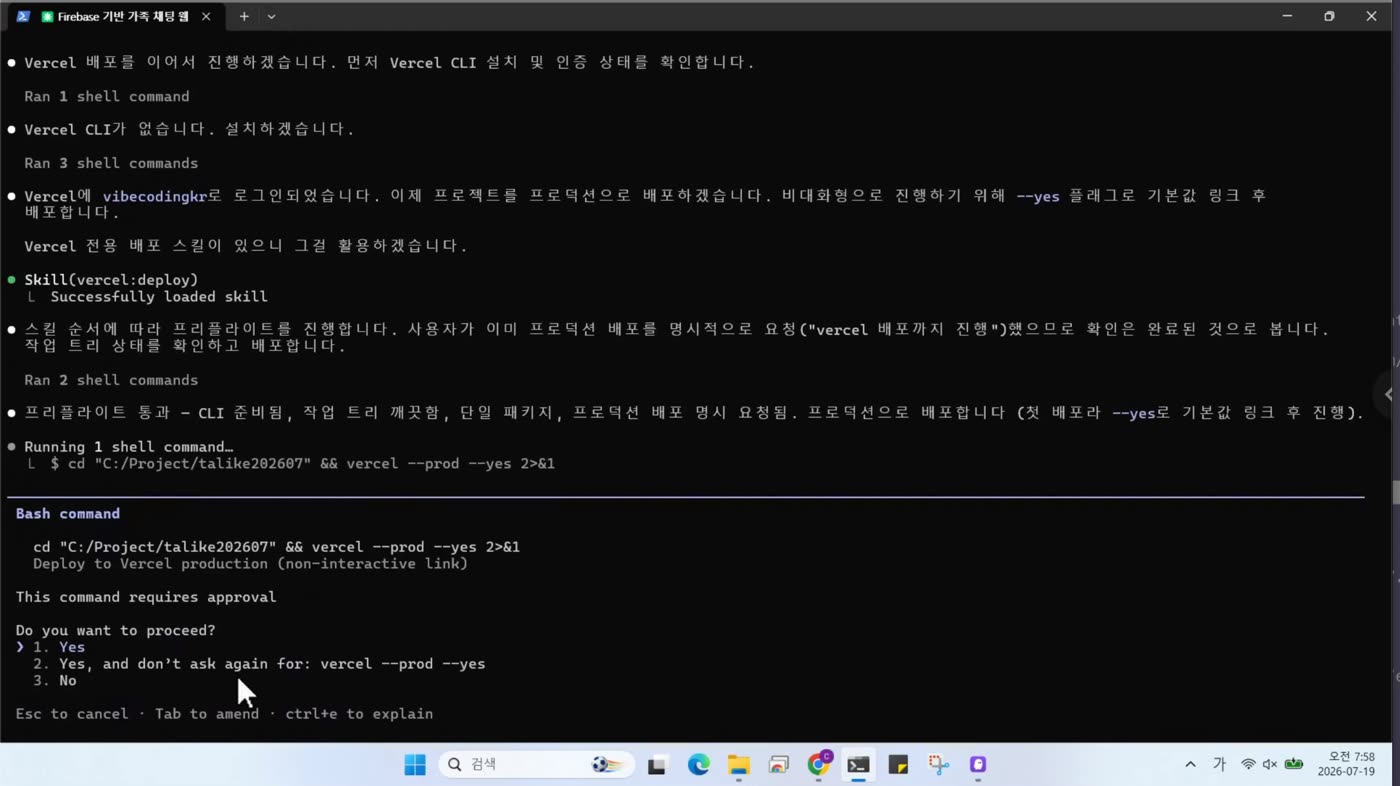This screenshot has width=1400, height=786.
Task: Expand the side panel arrow at right edge
Action: pos(1388,394)
